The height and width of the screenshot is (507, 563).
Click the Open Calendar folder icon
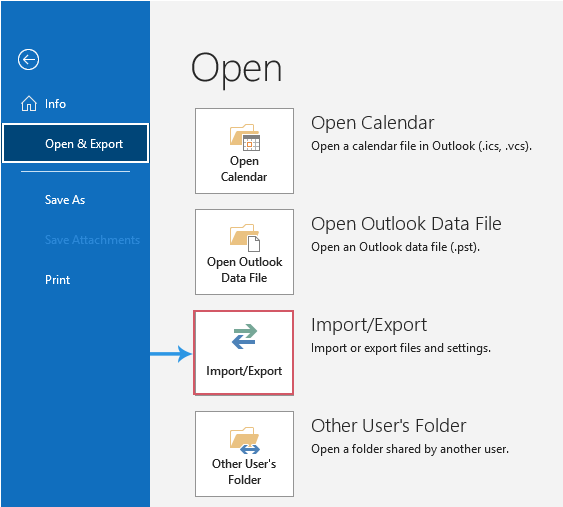coord(245,138)
